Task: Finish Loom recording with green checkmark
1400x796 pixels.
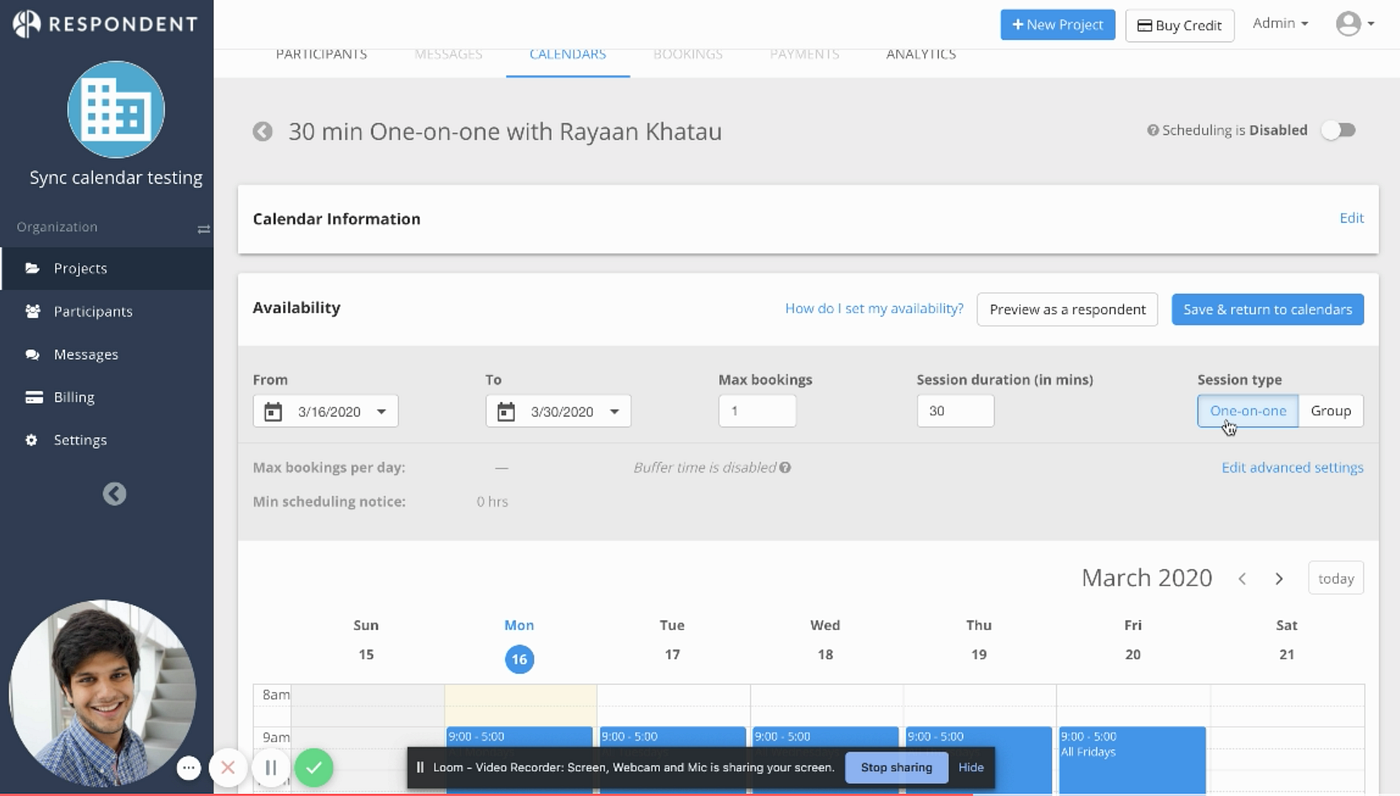Action: coord(314,768)
